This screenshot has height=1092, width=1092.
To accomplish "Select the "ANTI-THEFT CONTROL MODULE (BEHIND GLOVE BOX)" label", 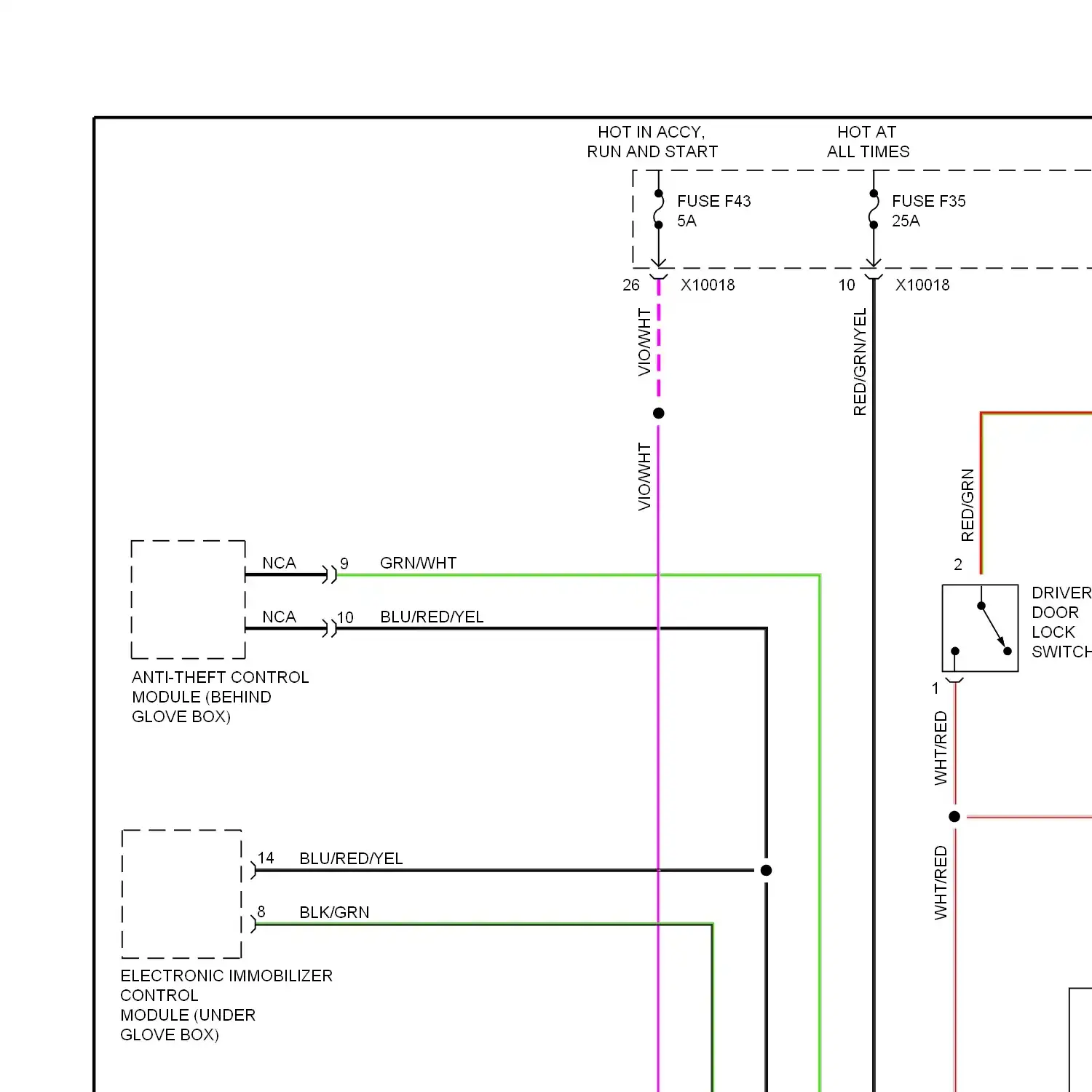I will 220,697.
